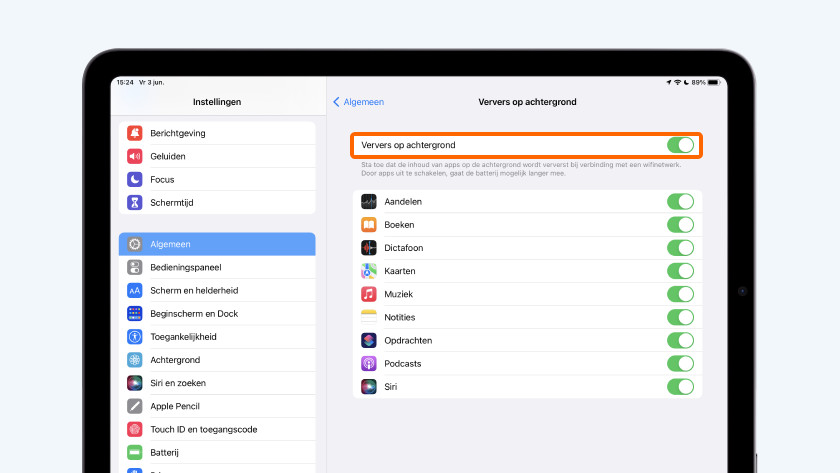Click the Siri en zoeken icon
Screen dimensions: 840x473
(x=134, y=382)
